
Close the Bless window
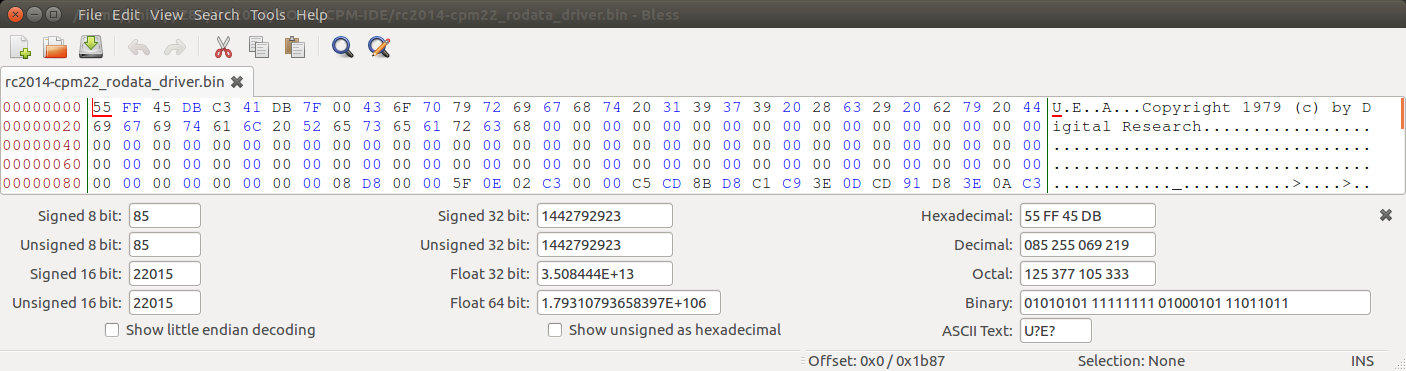(x=14, y=15)
